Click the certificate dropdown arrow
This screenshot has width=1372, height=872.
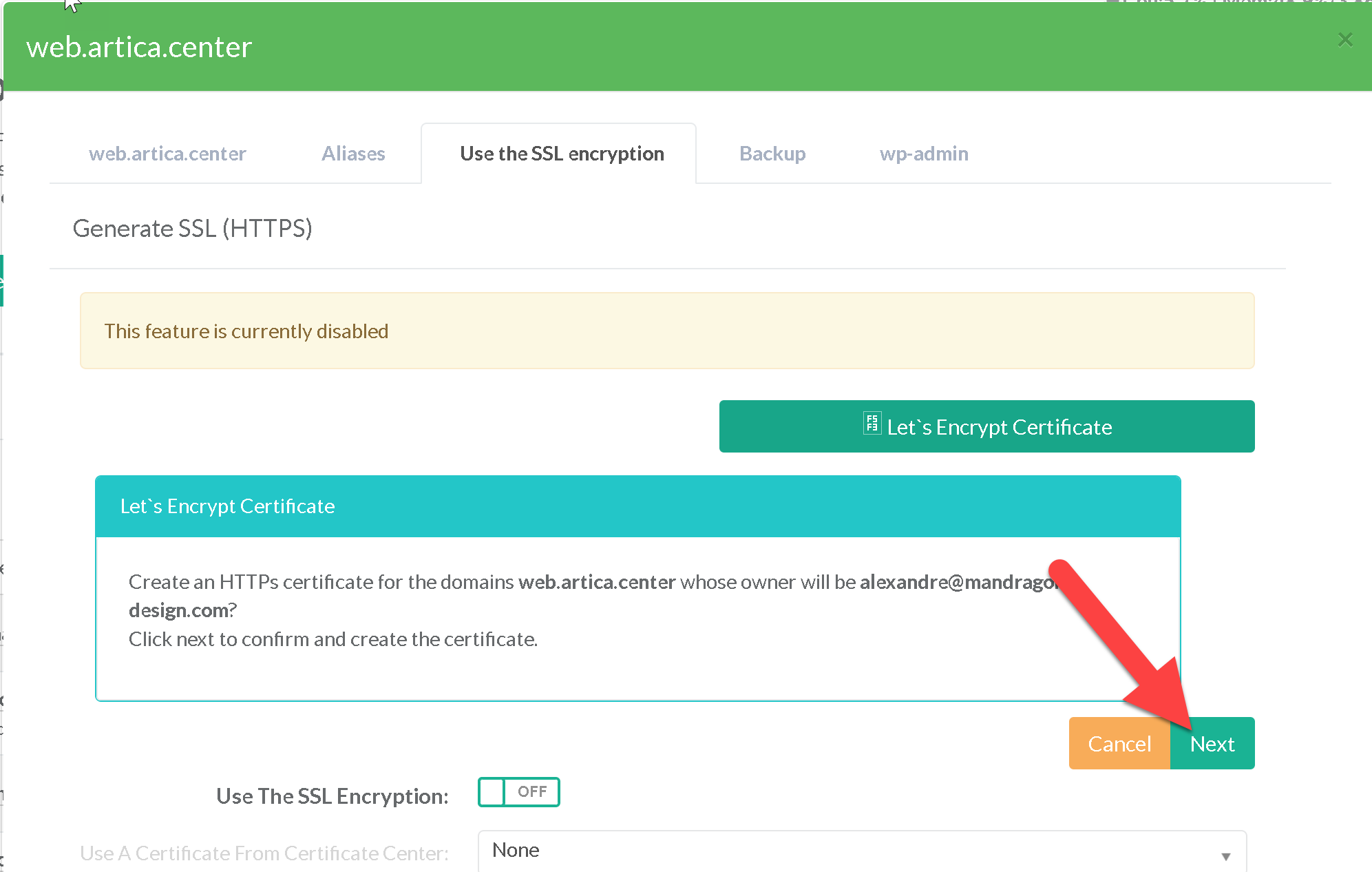[1225, 856]
